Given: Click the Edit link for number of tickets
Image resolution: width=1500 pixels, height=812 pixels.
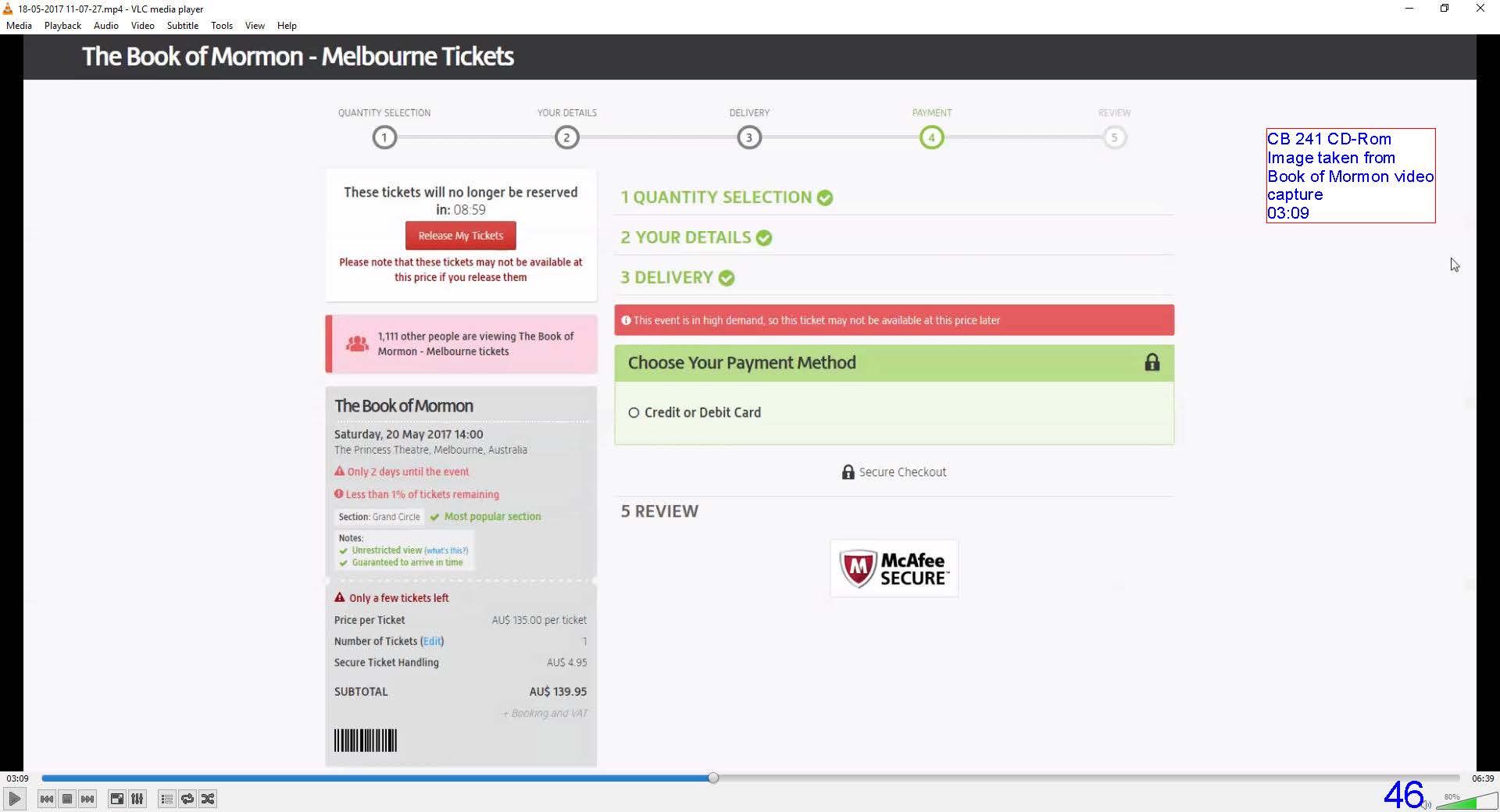Looking at the screenshot, I should tap(432, 641).
